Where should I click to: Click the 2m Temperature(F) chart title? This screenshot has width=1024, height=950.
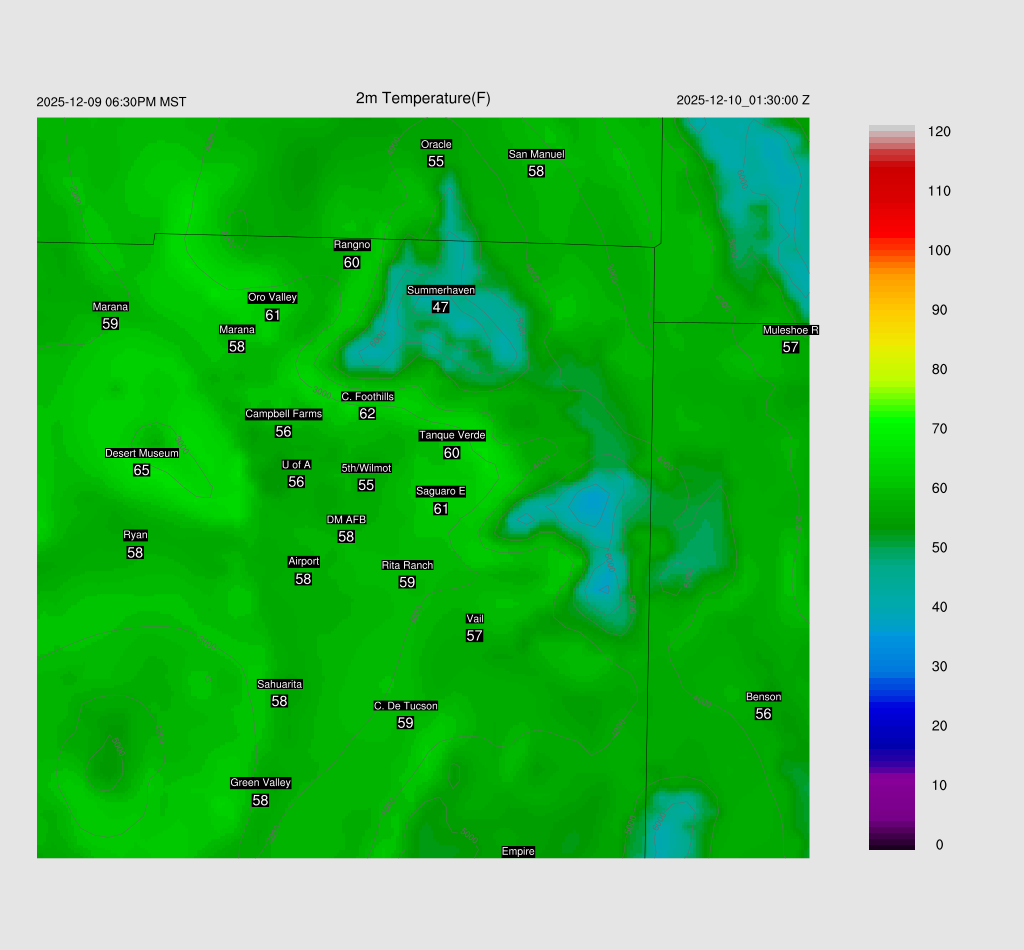click(423, 98)
